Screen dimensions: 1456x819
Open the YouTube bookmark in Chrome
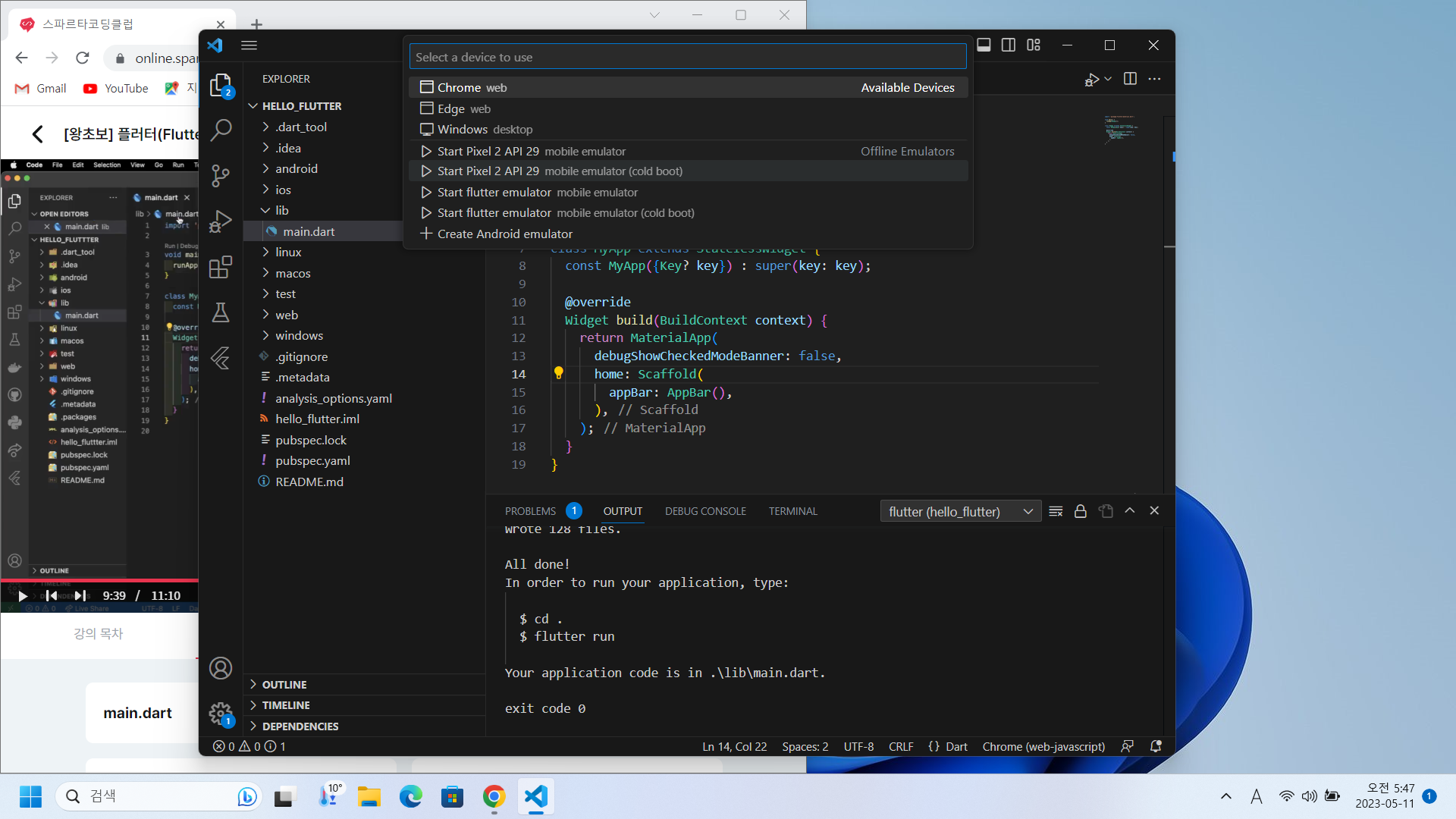point(116,89)
